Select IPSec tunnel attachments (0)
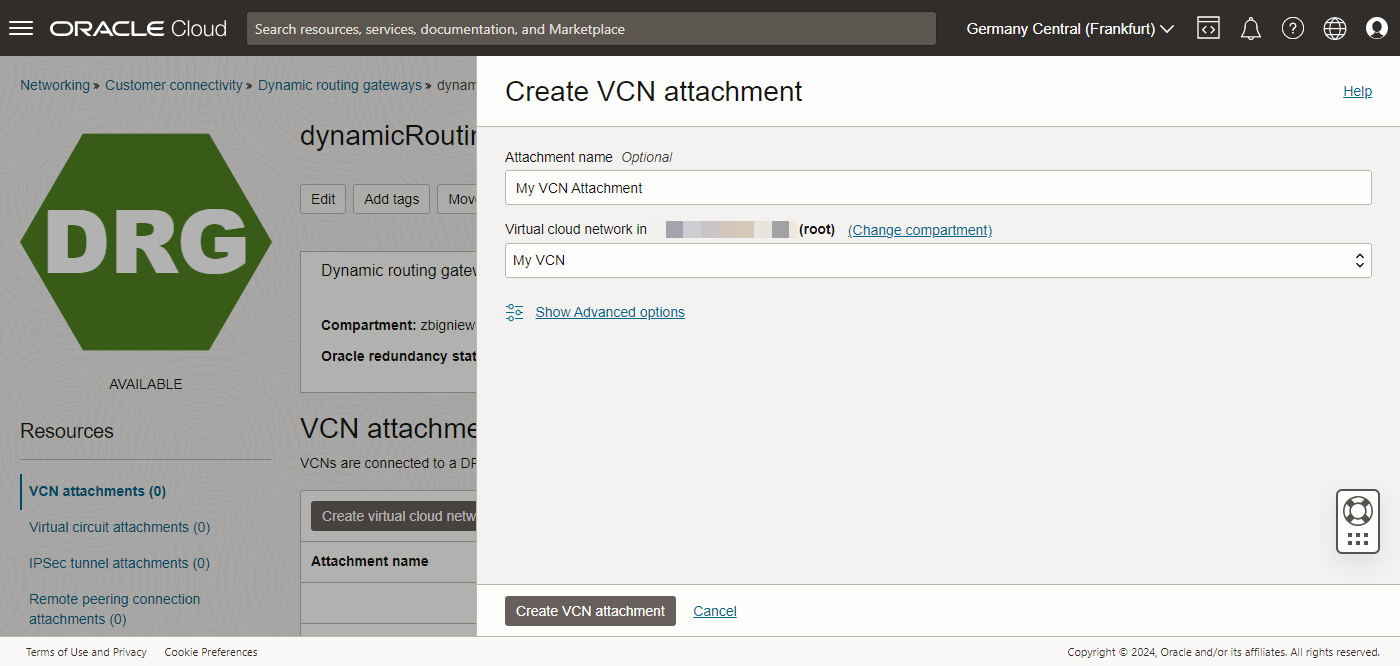This screenshot has width=1400, height=666. 119,563
